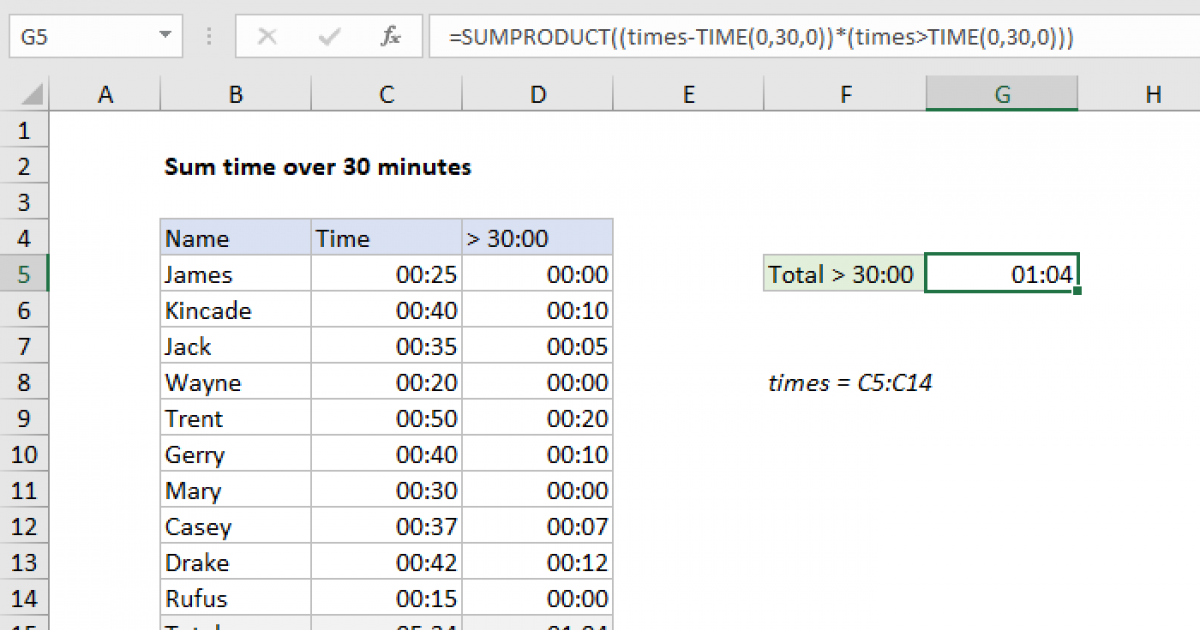The image size is (1200, 630).
Task: Click the Cancel (X) icon in formula bar
Action: pyautogui.click(x=268, y=36)
